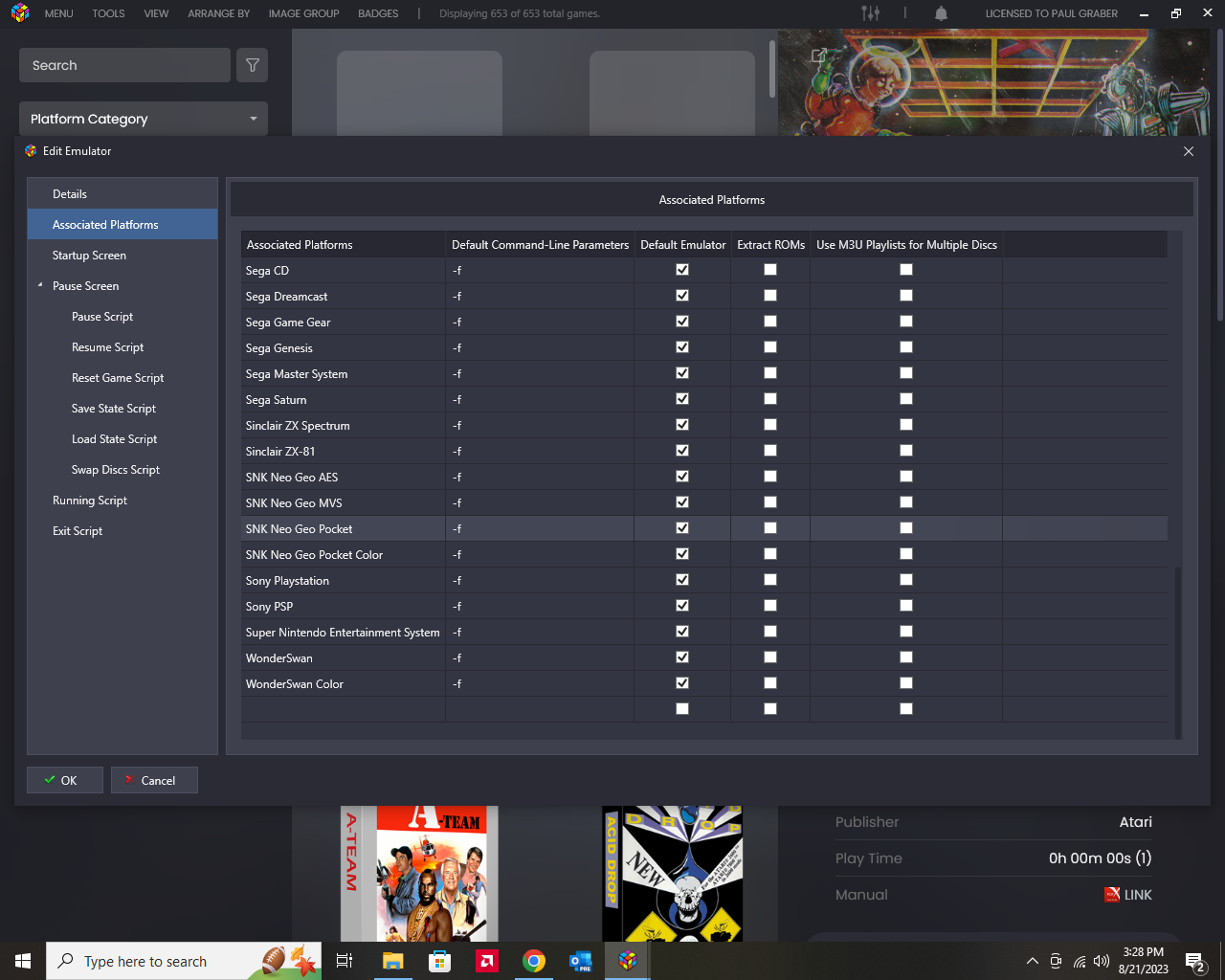Select the Details section

(122, 194)
